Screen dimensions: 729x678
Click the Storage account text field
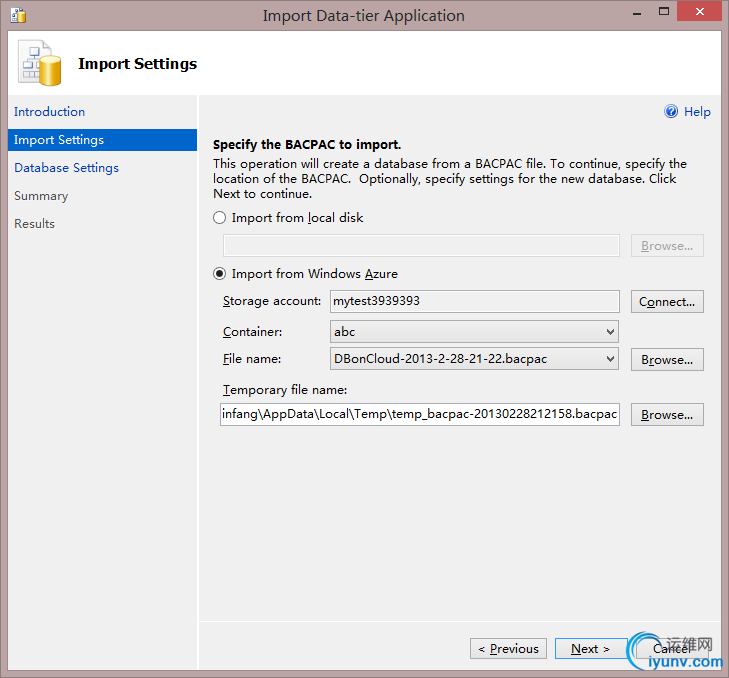coord(474,301)
